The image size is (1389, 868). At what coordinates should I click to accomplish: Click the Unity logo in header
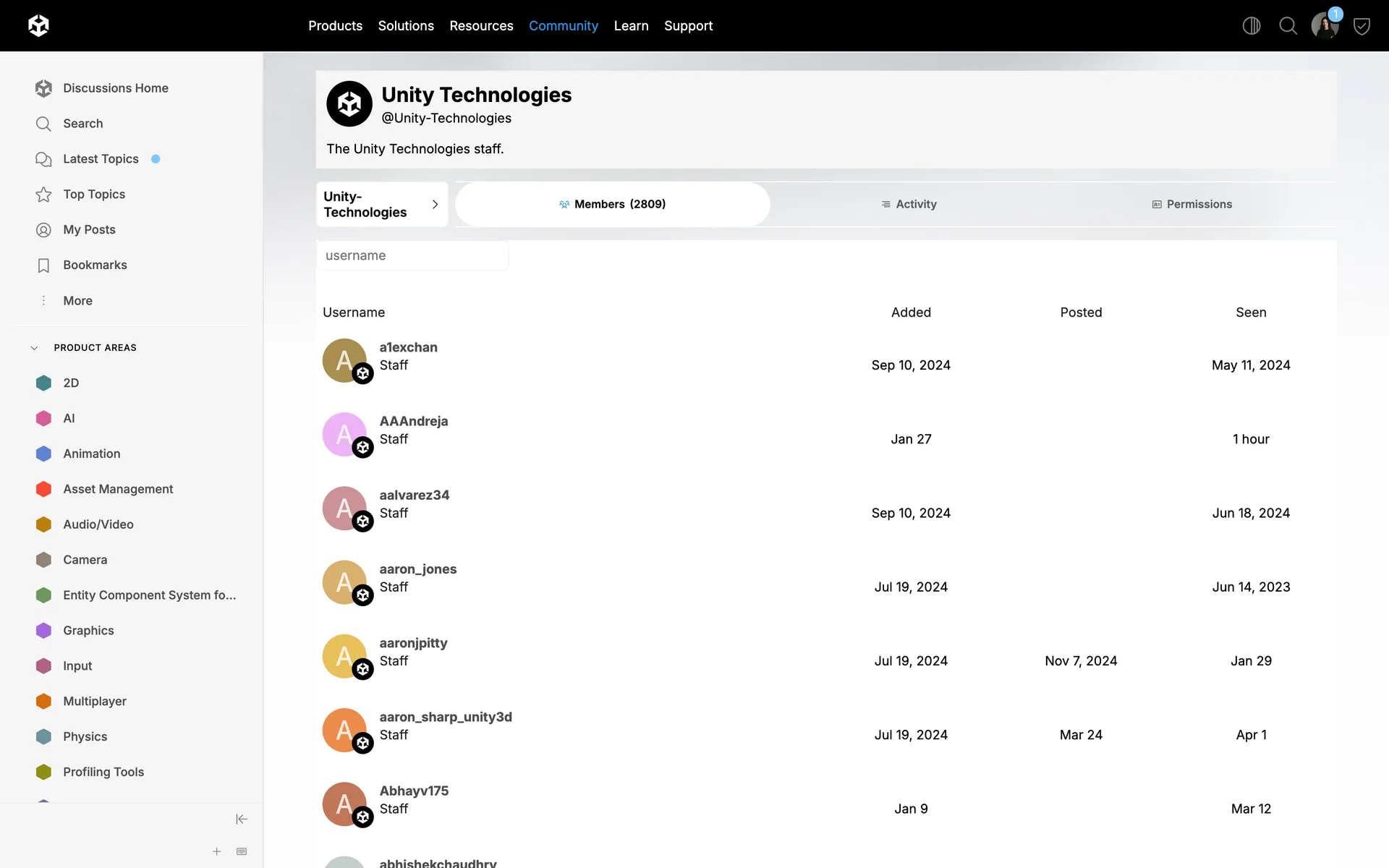pyautogui.click(x=38, y=25)
